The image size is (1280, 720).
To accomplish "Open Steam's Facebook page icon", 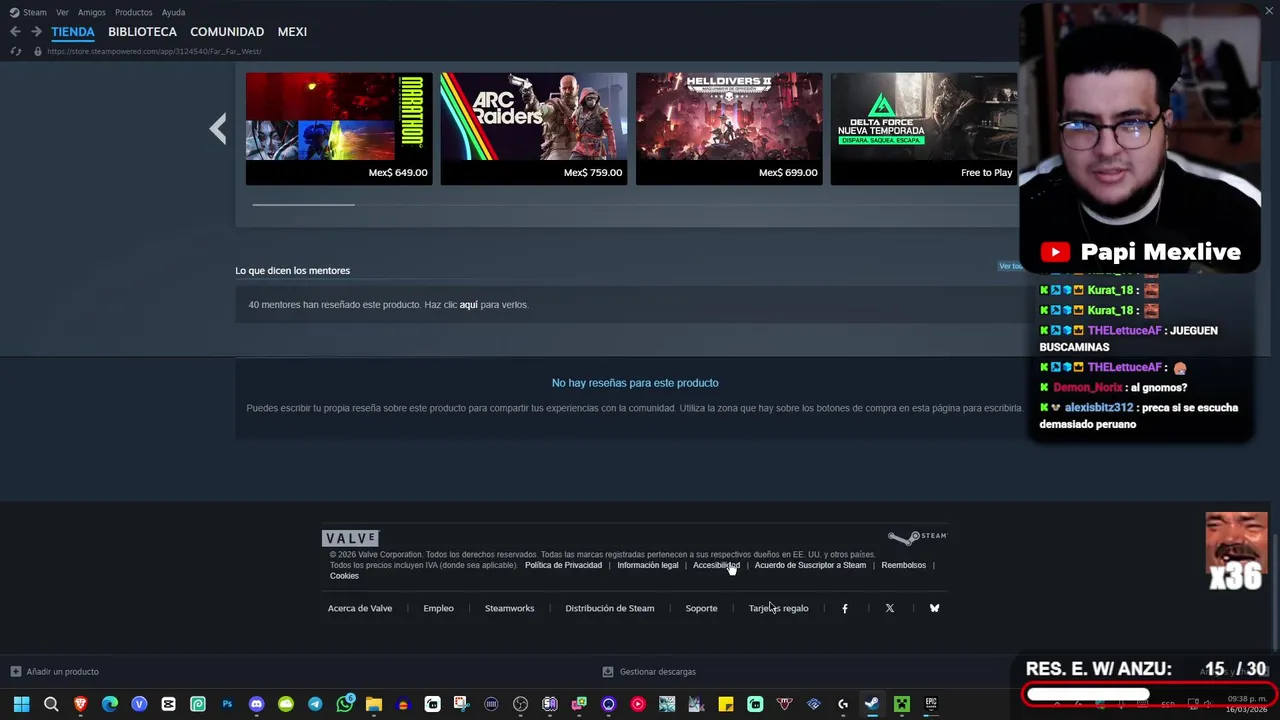I will pyautogui.click(x=845, y=608).
